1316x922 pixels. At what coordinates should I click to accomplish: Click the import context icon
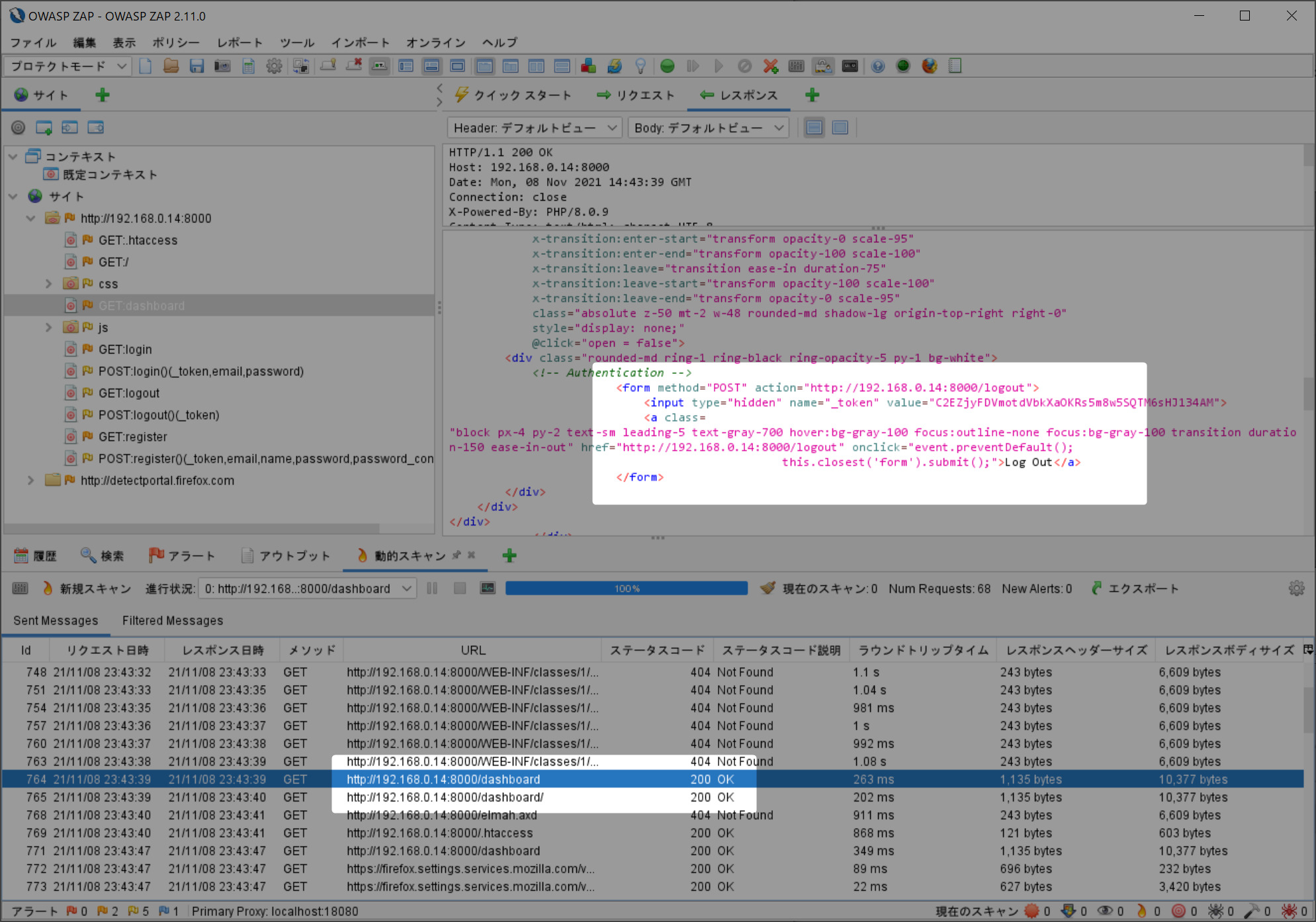click(x=69, y=128)
